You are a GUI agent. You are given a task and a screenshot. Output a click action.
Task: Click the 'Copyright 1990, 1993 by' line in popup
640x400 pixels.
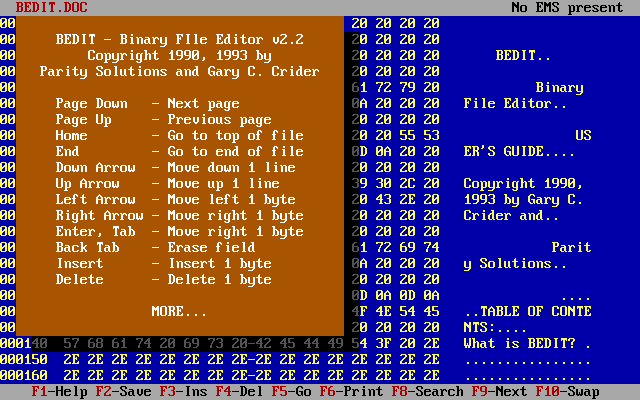click(x=180, y=56)
